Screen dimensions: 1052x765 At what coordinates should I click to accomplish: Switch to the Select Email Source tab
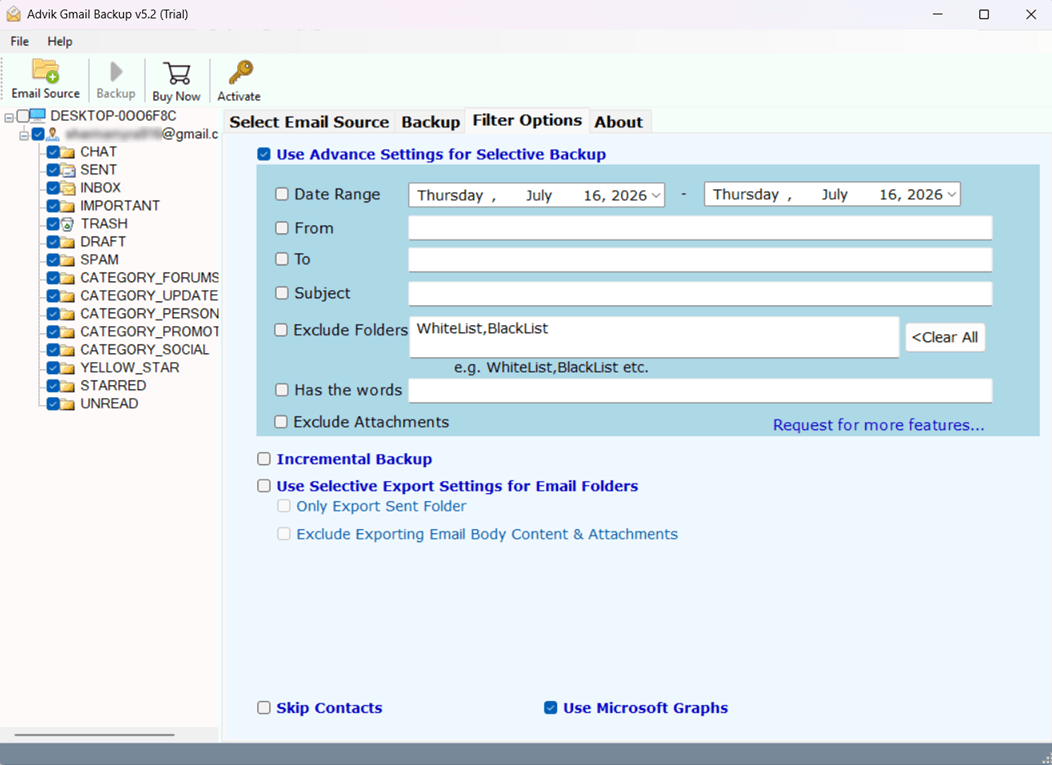309,122
